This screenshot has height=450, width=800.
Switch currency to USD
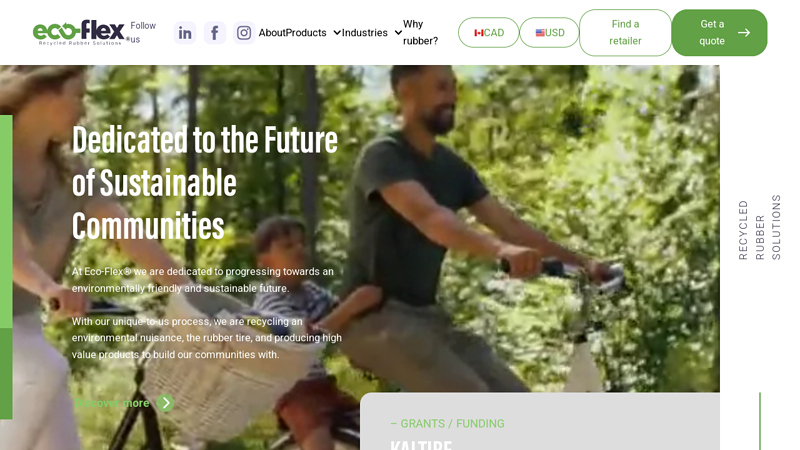click(x=549, y=33)
